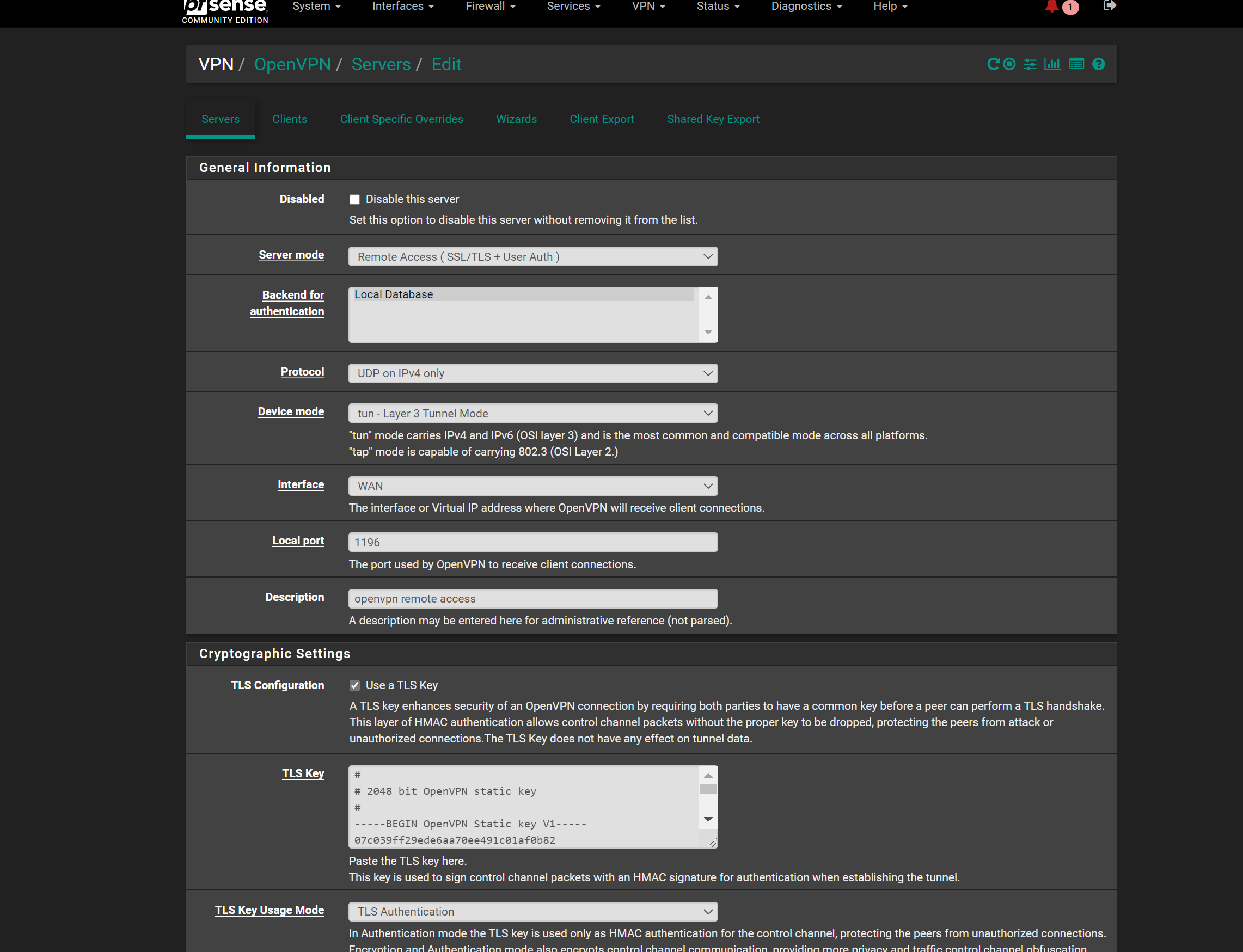
Task: Click the Local port field
Action: pos(534,542)
